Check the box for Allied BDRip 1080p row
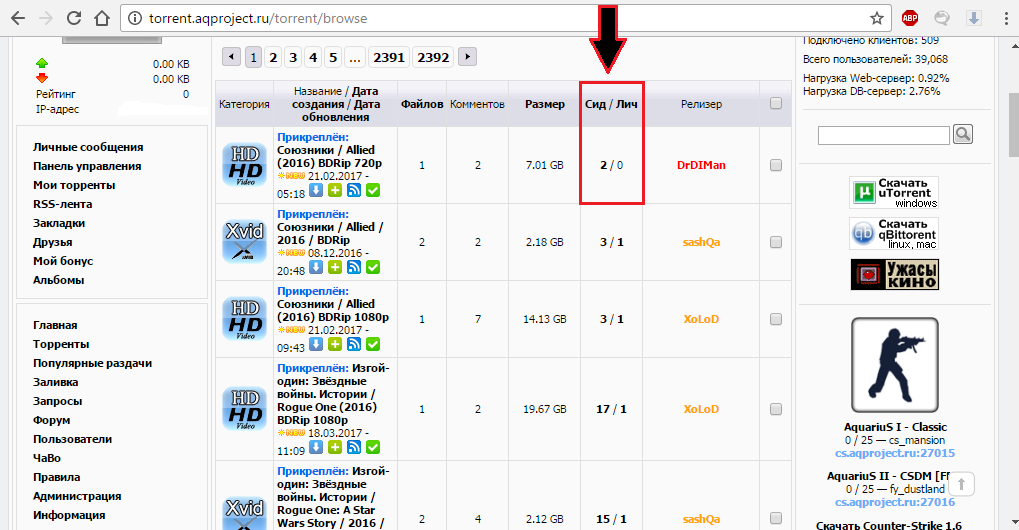 (x=775, y=319)
